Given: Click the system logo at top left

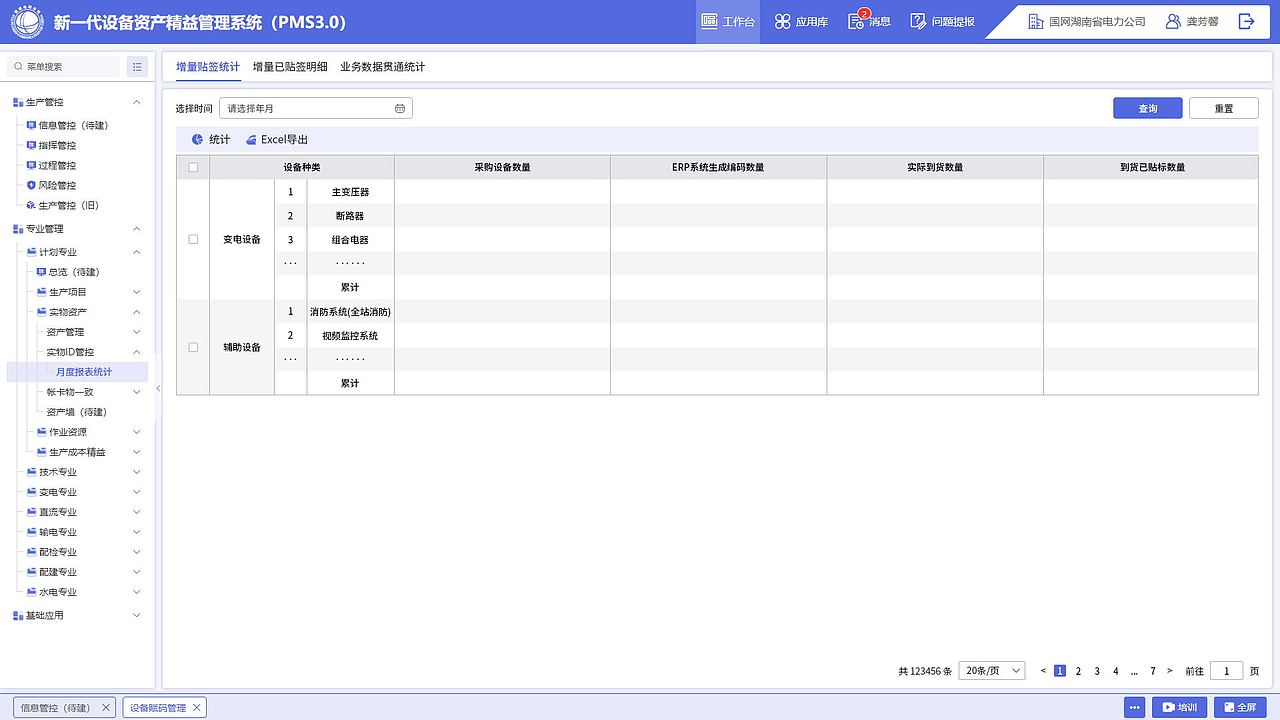Looking at the screenshot, I should click(26, 21).
